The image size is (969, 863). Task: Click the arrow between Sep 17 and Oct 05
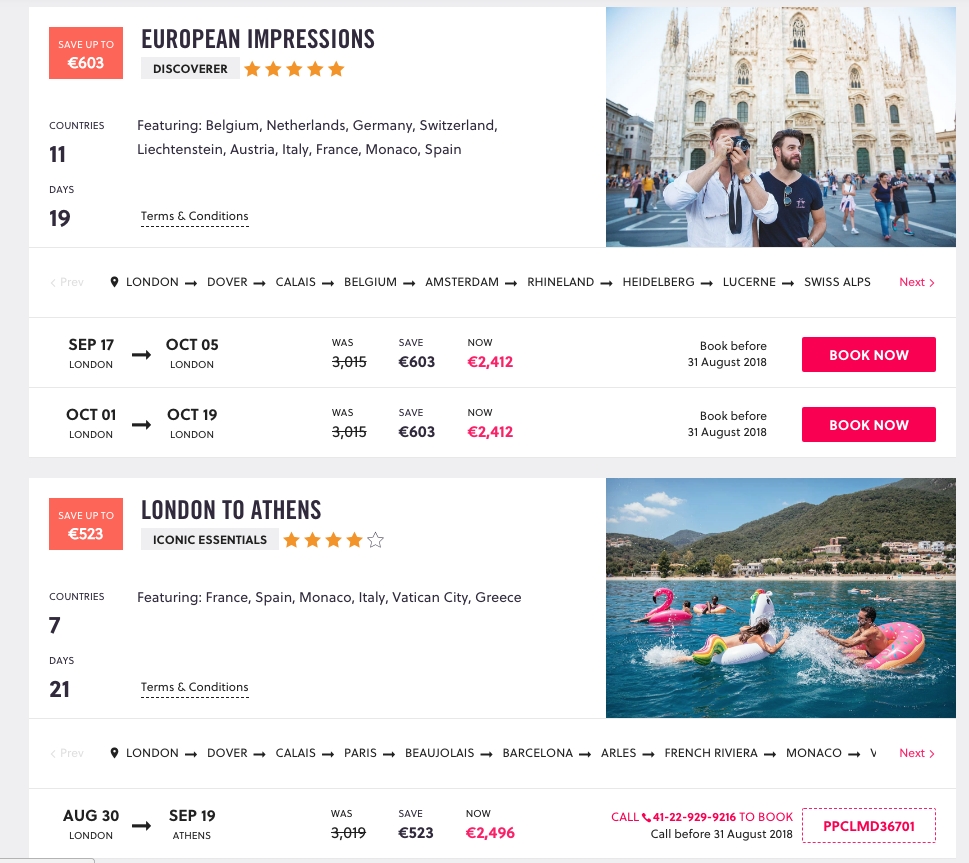pos(141,354)
